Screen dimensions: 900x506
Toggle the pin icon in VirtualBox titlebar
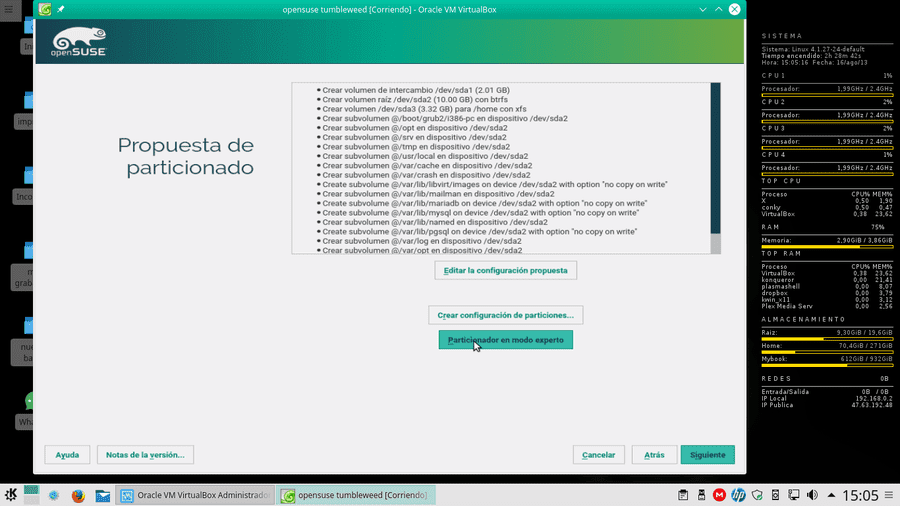pyautogui.click(x=61, y=9)
